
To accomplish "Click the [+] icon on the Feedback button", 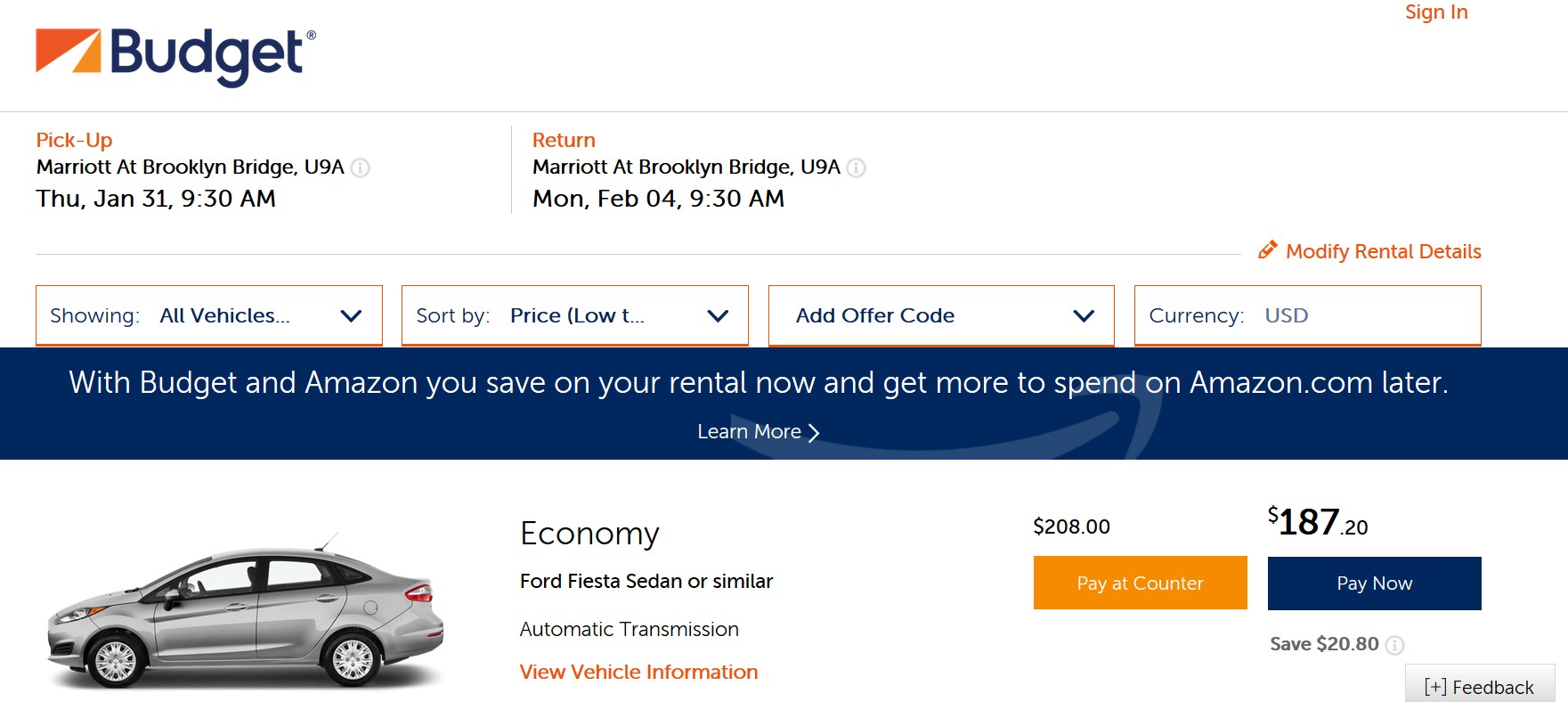I will pyautogui.click(x=1436, y=686).
